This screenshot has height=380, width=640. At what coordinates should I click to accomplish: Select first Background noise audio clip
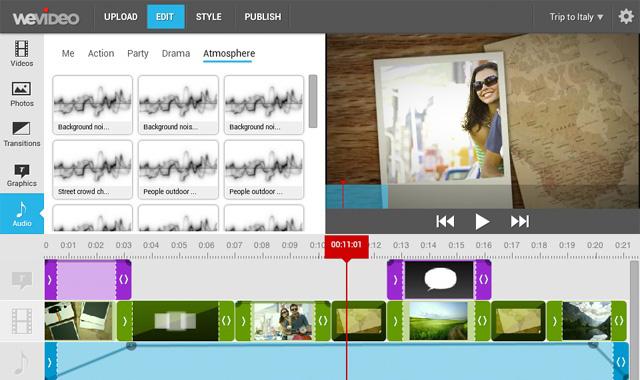93,105
